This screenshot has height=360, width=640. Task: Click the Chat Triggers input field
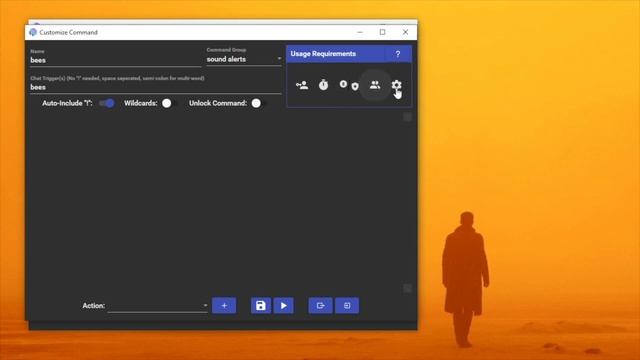click(156, 87)
